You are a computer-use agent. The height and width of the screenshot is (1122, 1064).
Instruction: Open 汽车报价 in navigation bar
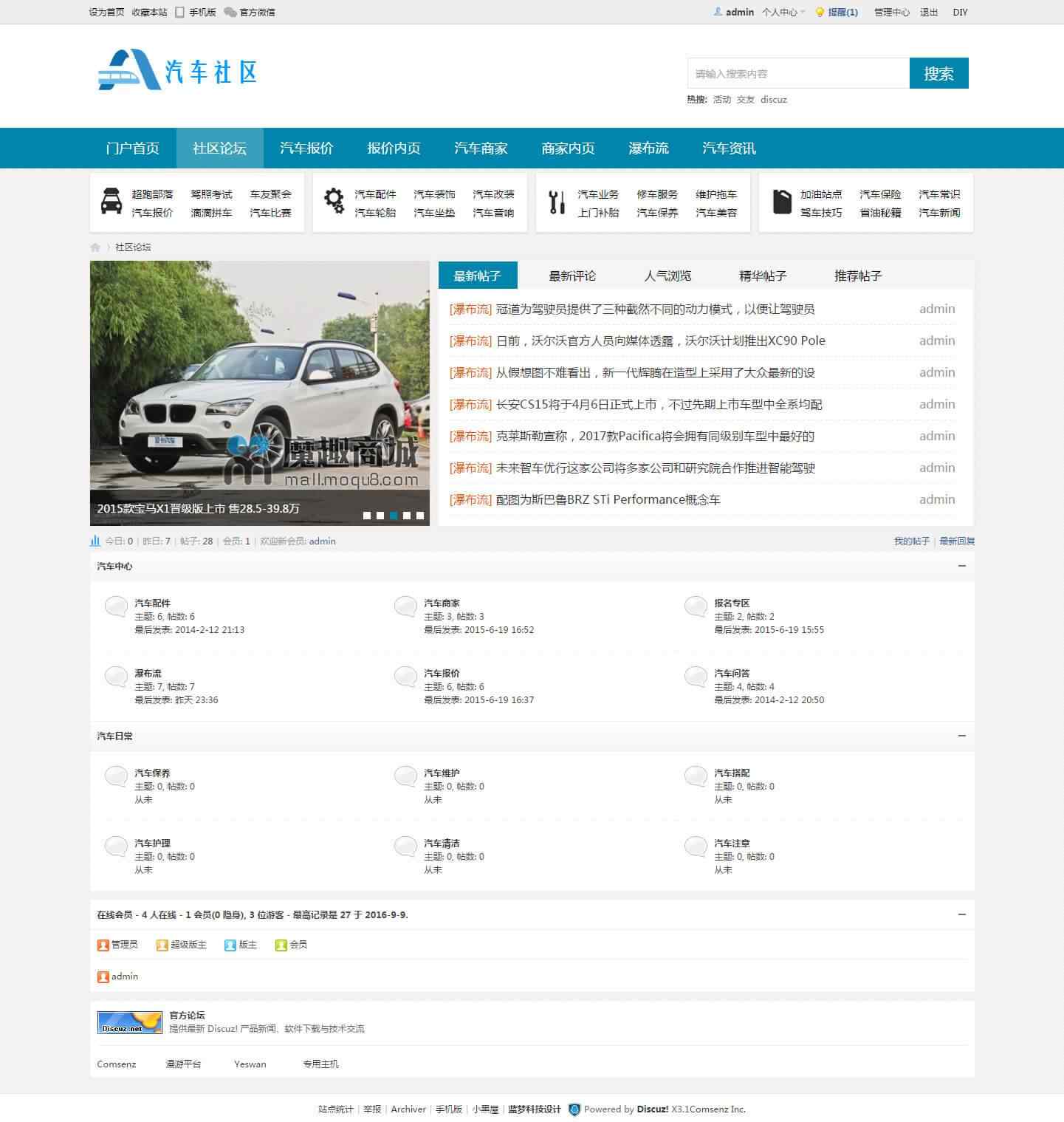point(306,148)
